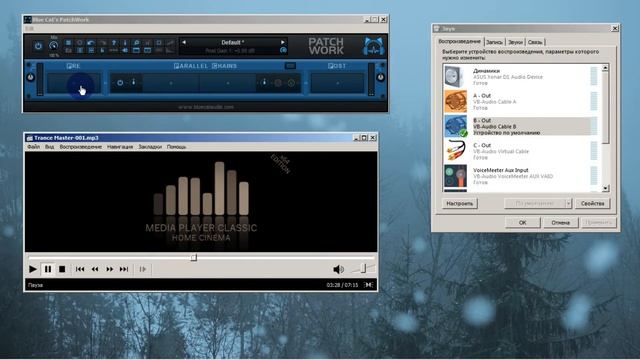Click the Blue Cat headphones logo
640x360 pixels.
[x=373, y=46]
